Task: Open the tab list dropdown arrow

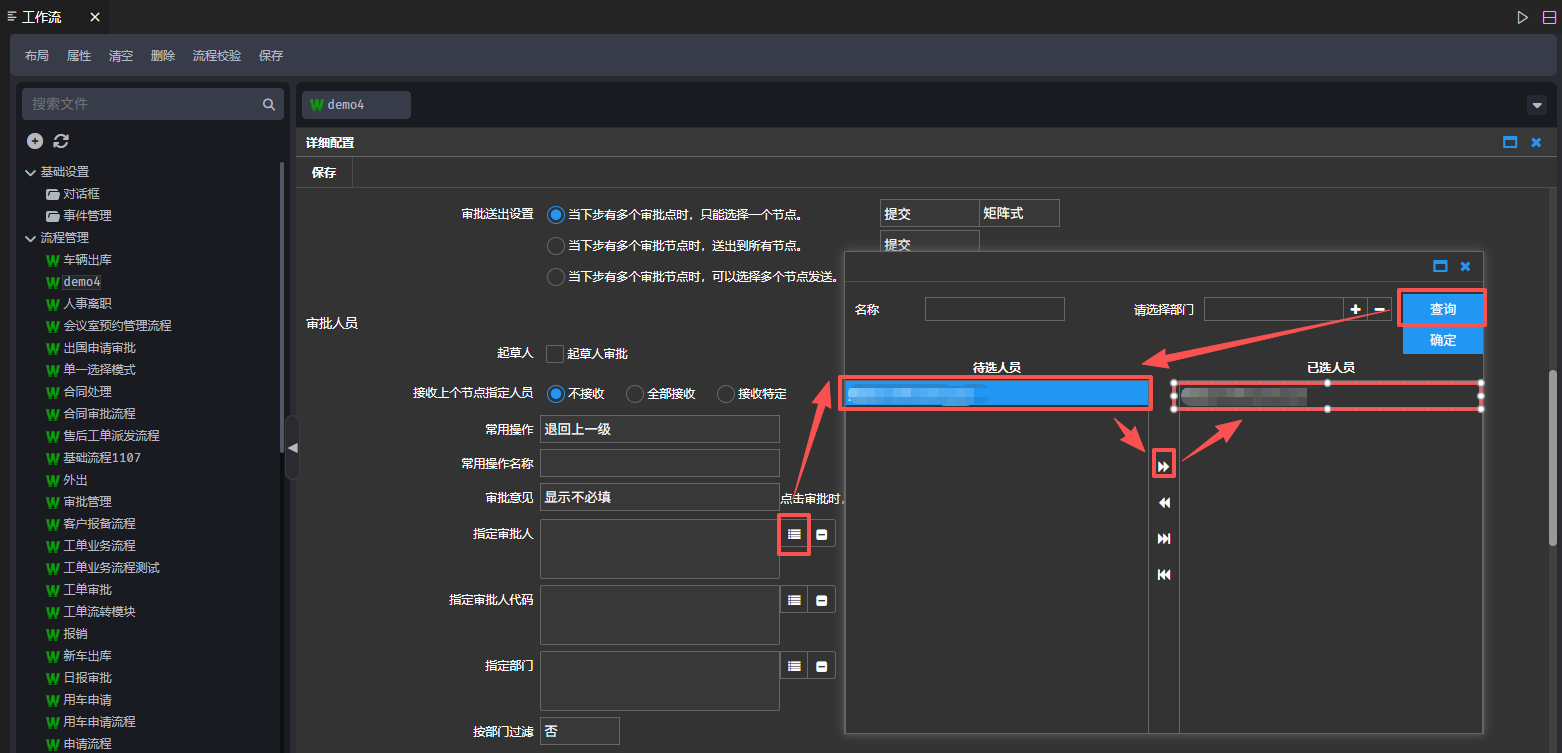Action: (x=1537, y=105)
